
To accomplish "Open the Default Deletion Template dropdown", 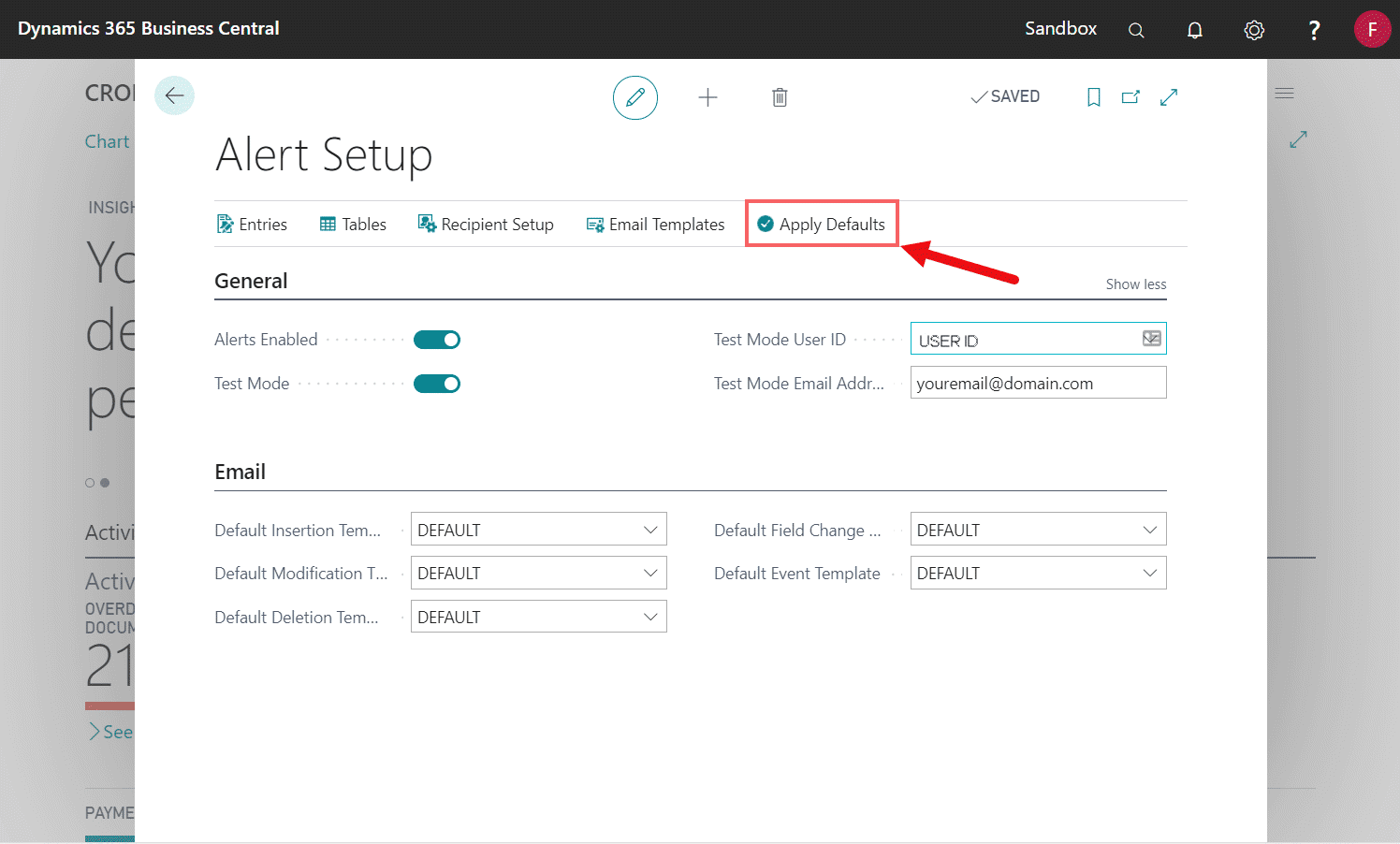I will click(x=538, y=617).
